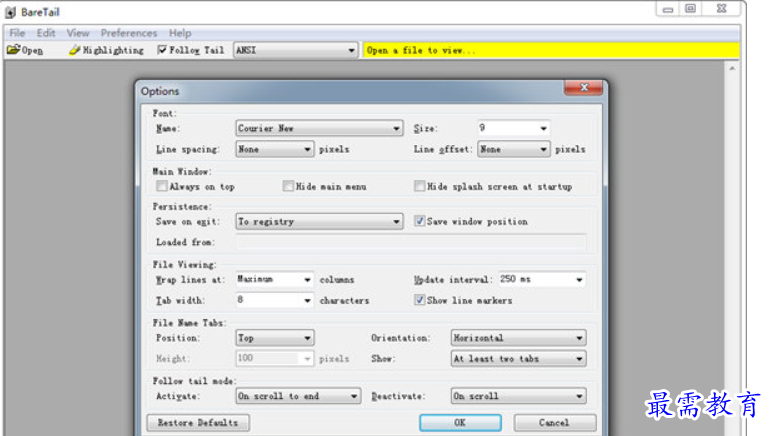Maximize the BareTail window

[x=691, y=9]
